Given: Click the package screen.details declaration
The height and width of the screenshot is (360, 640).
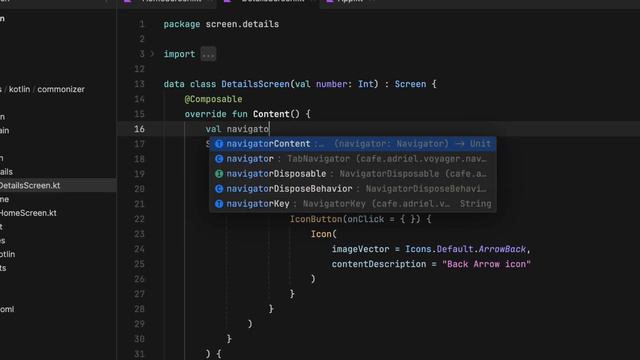Looking at the screenshot, I should 221,24.
